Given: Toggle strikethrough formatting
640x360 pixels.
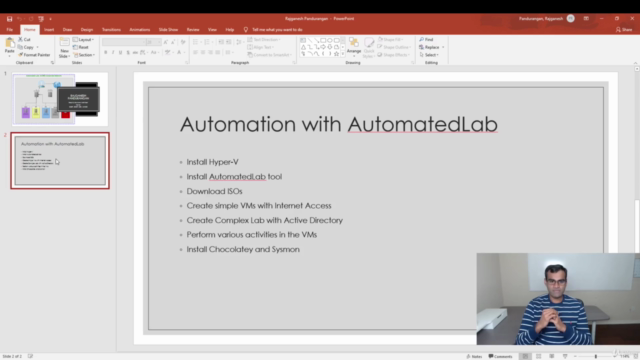Looking at the screenshot, I should click(x=135, y=53).
